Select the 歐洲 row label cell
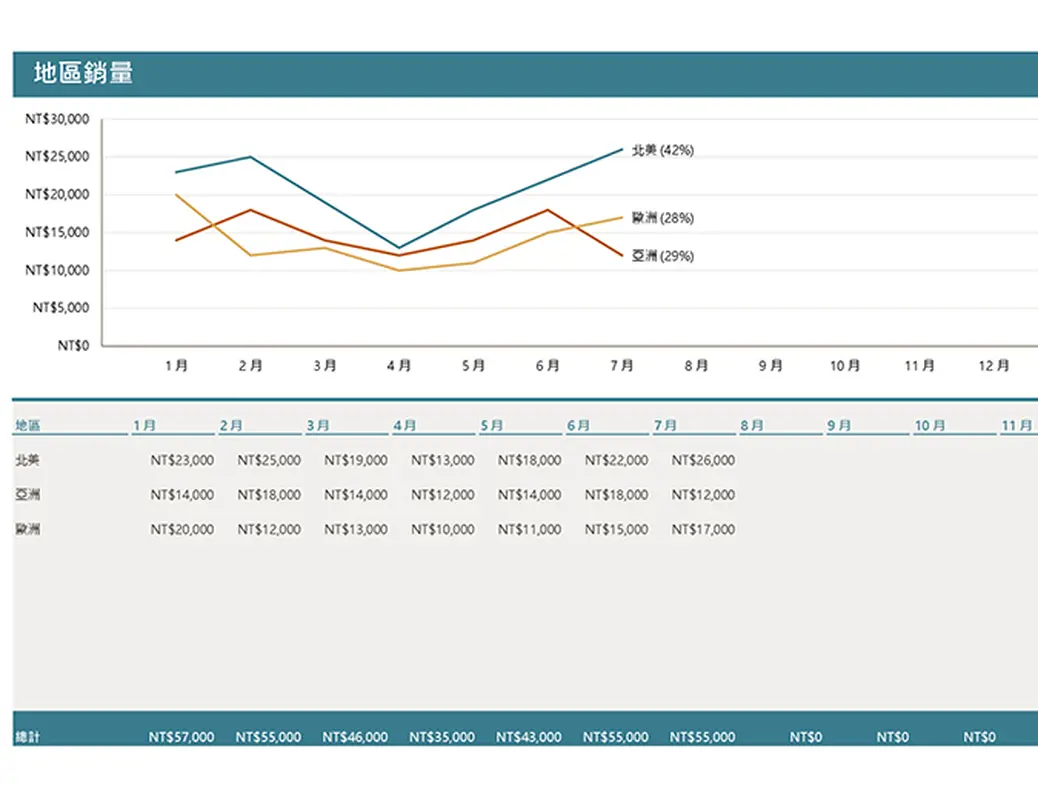 (28, 530)
